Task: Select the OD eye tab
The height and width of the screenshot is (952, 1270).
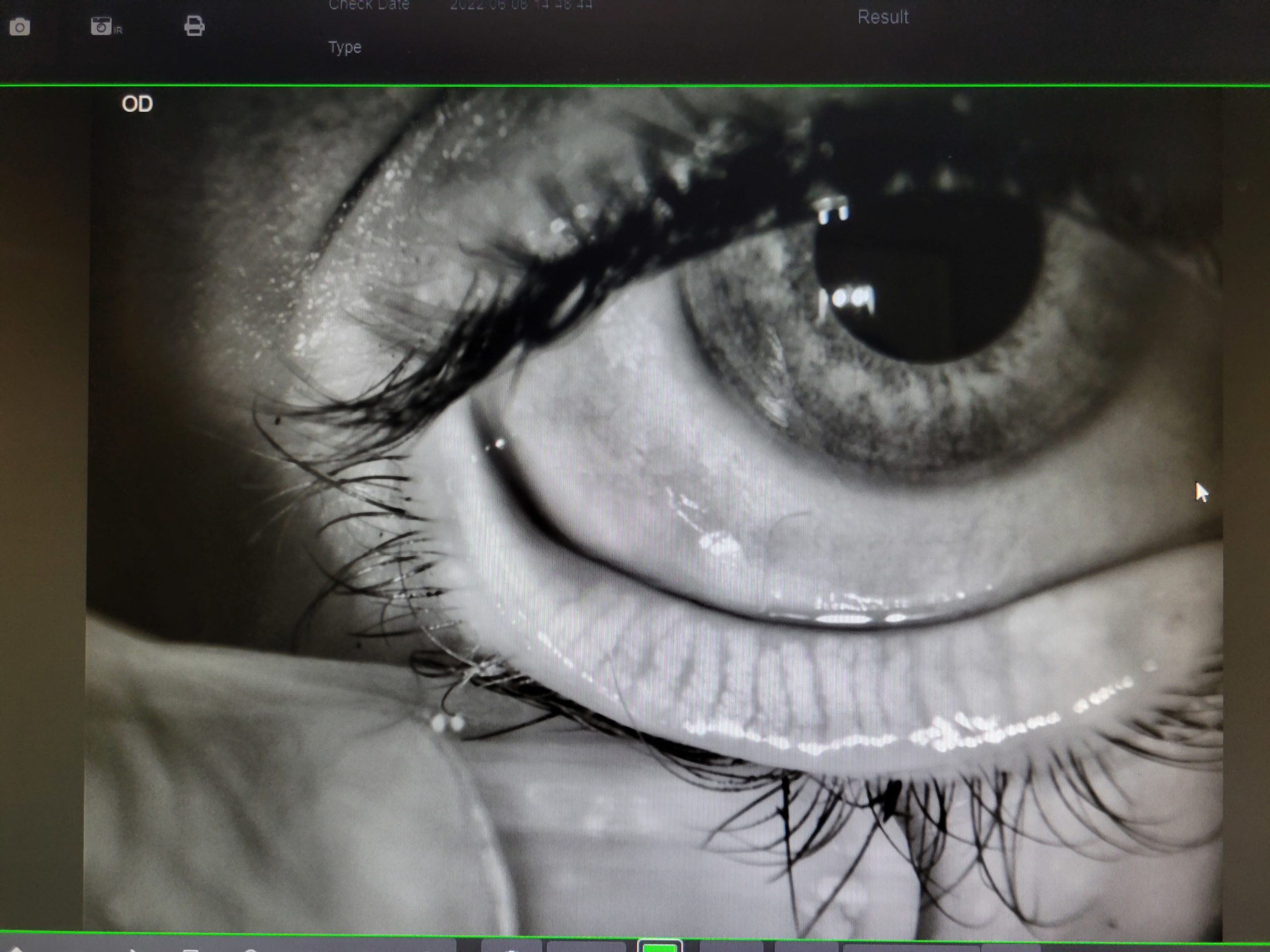Action: tap(138, 104)
